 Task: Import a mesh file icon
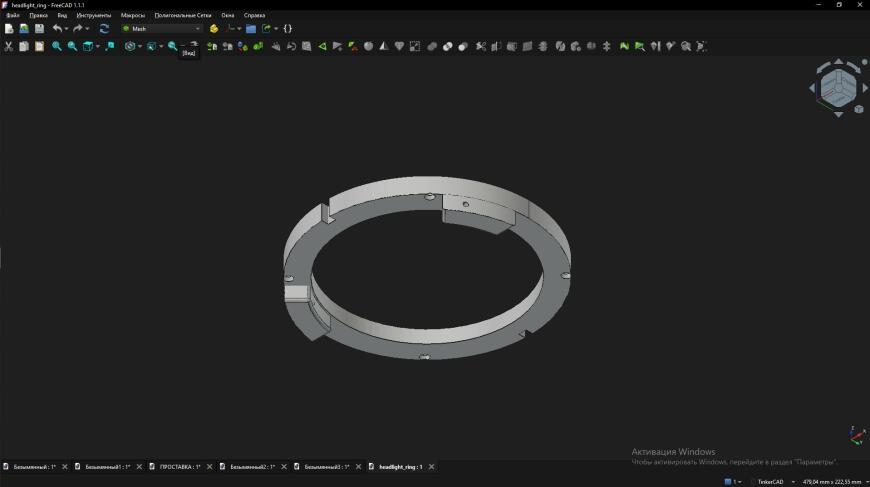[212, 46]
